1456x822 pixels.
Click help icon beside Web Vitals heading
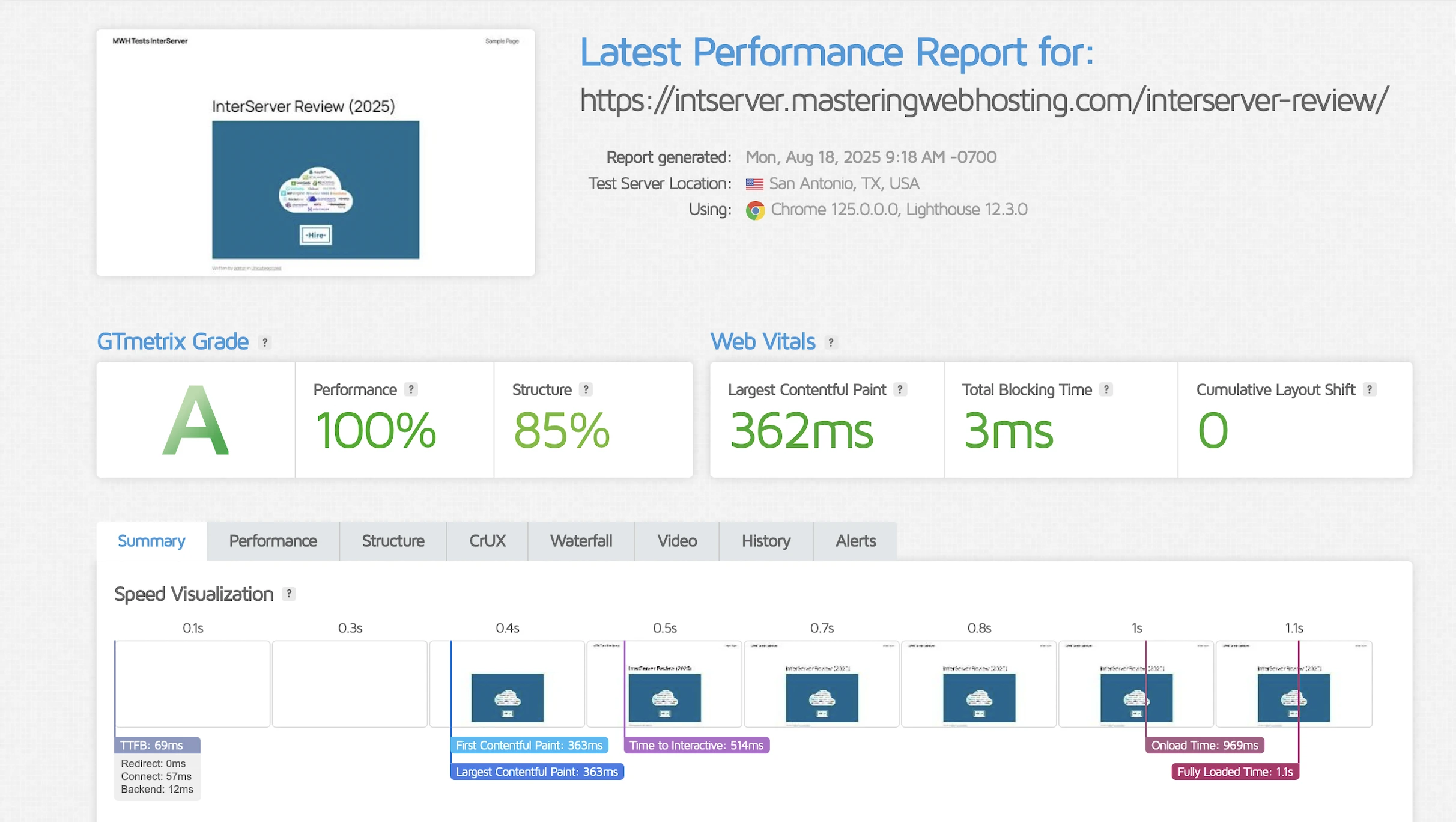click(831, 342)
